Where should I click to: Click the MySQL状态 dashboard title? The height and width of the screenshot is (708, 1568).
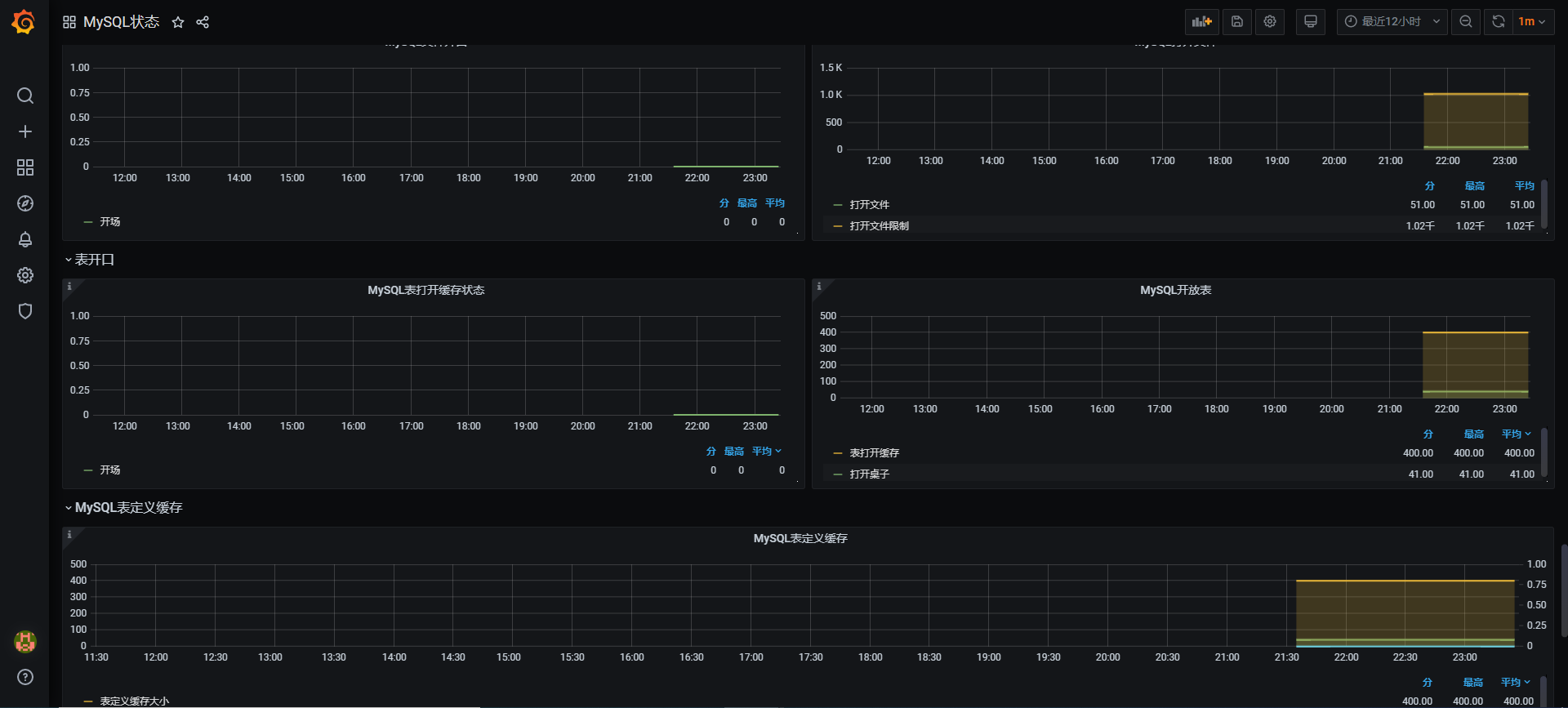click(x=121, y=22)
